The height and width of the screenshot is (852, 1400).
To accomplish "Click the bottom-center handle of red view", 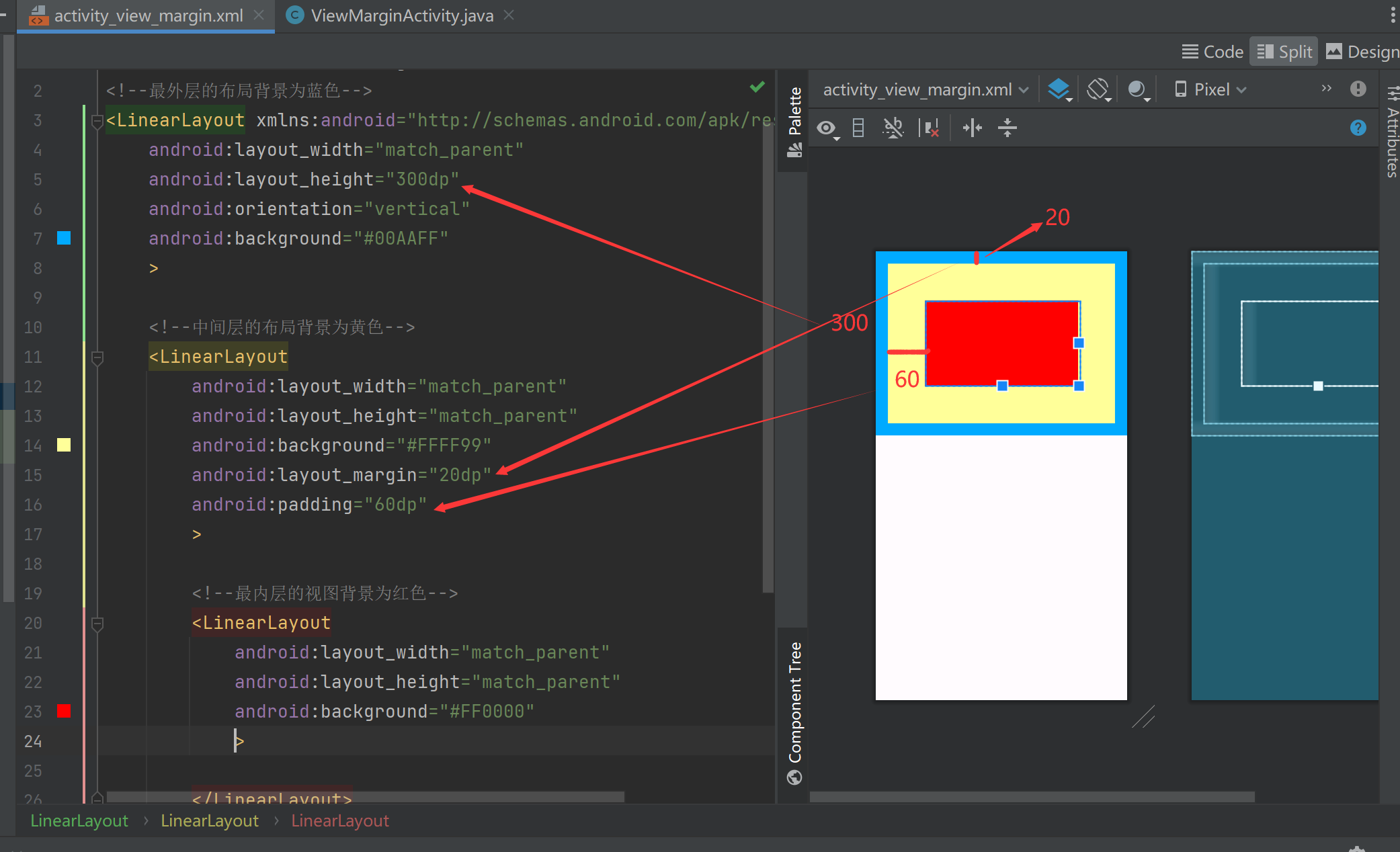I will point(1002,386).
